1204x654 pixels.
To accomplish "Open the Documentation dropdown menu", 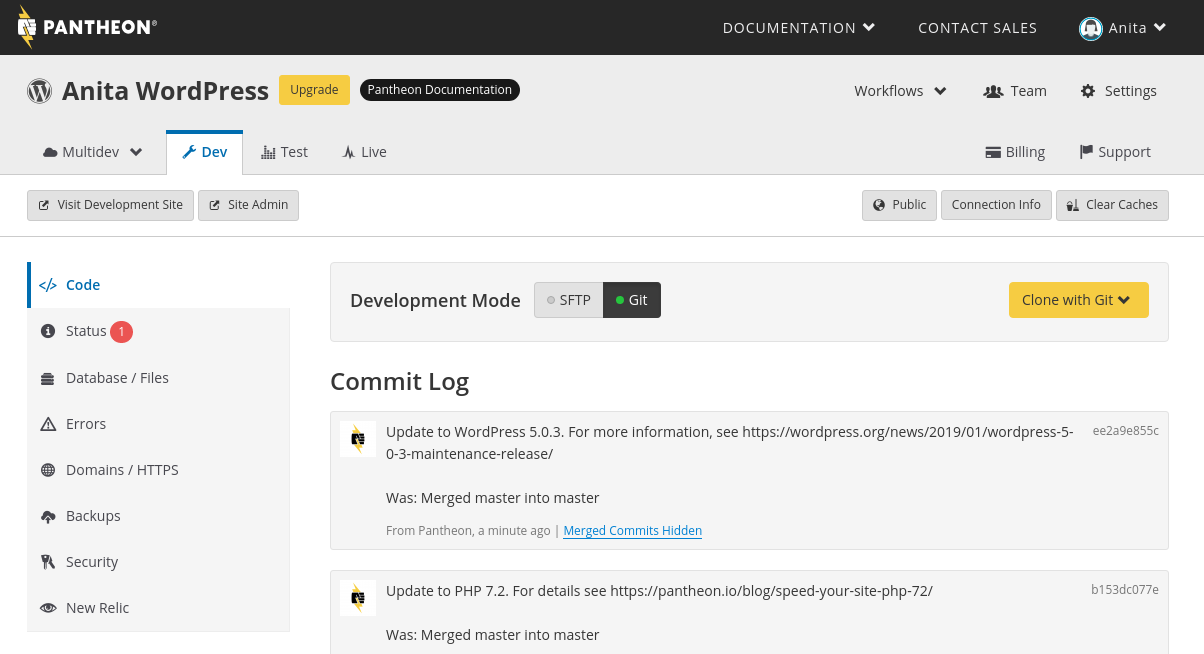I will tap(799, 28).
